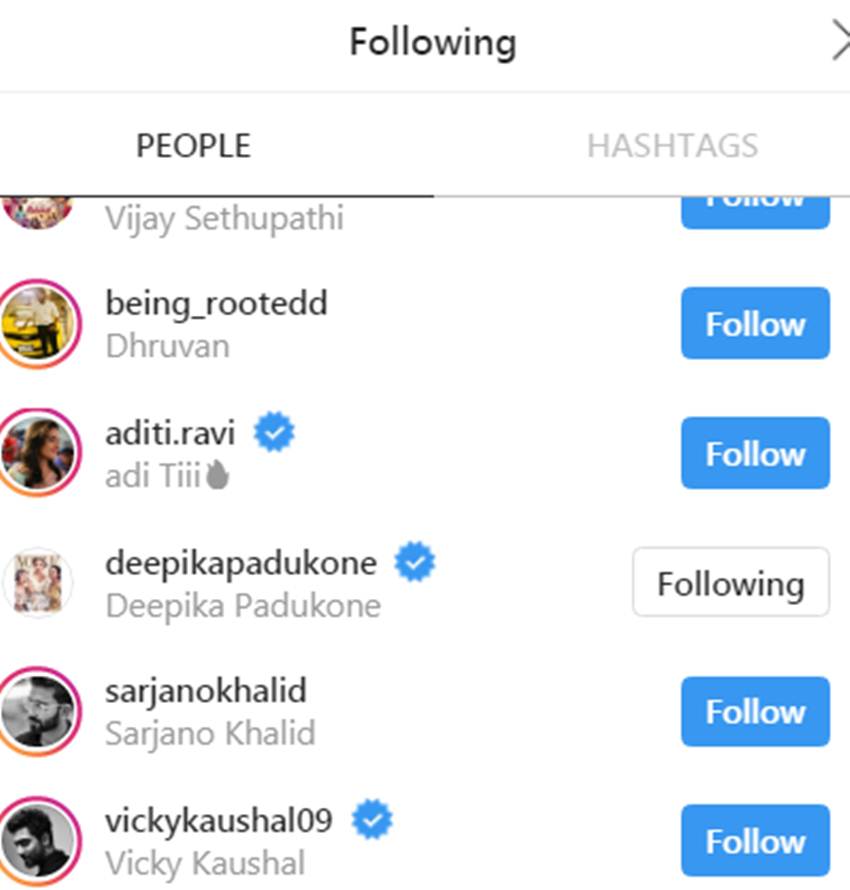Select the PEOPLE tab

click(193, 146)
